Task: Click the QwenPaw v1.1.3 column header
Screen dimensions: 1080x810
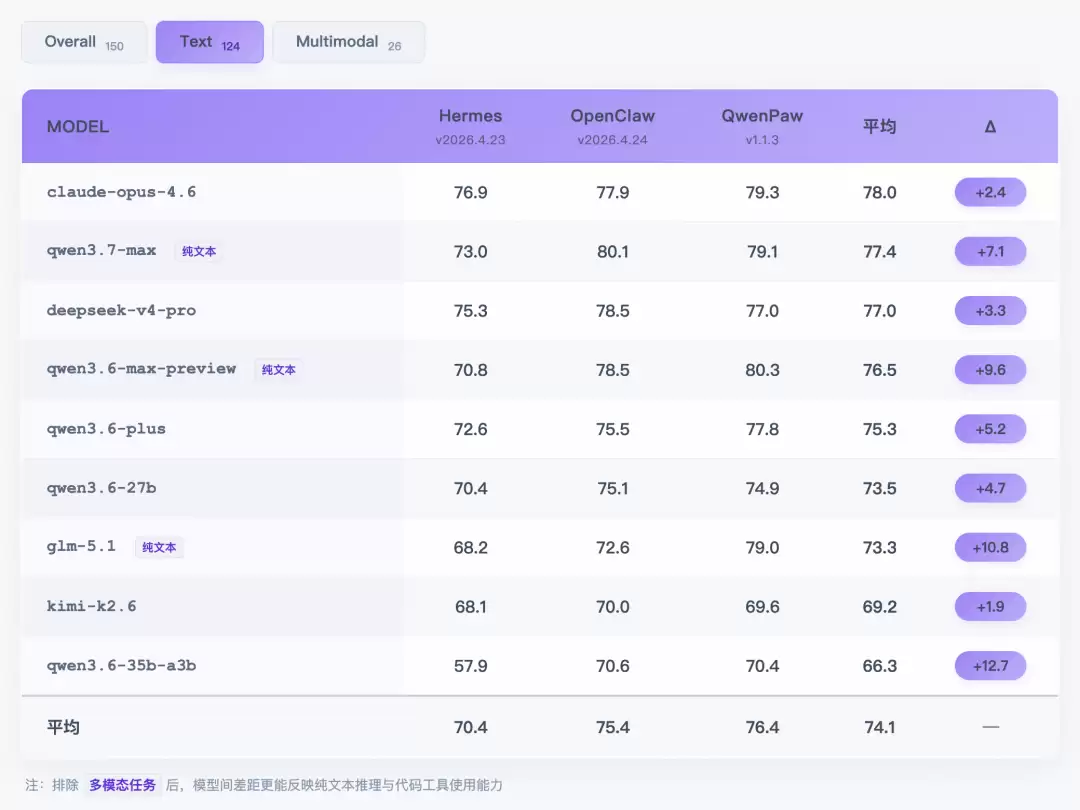Action: (762, 127)
